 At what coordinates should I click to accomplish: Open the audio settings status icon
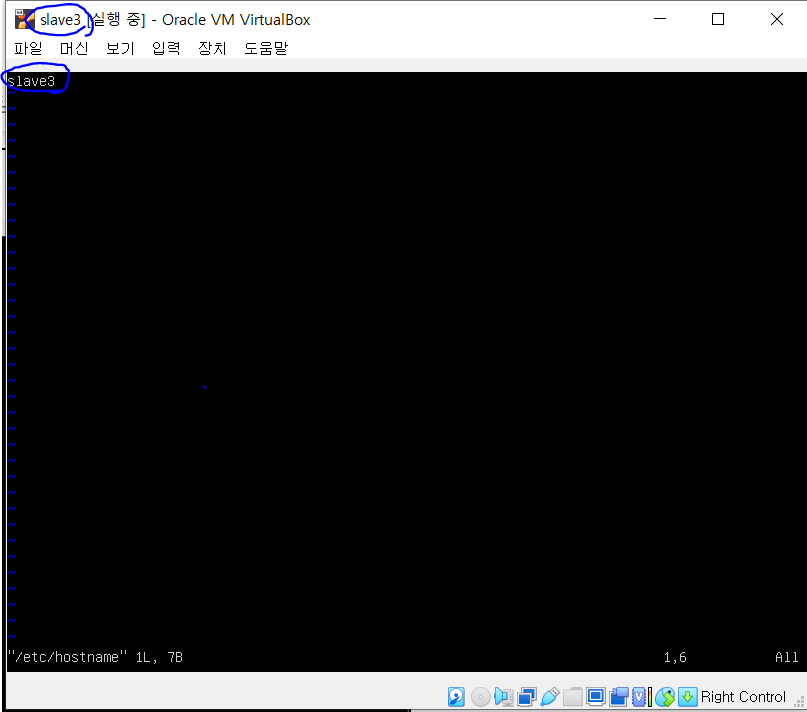tap(503, 697)
